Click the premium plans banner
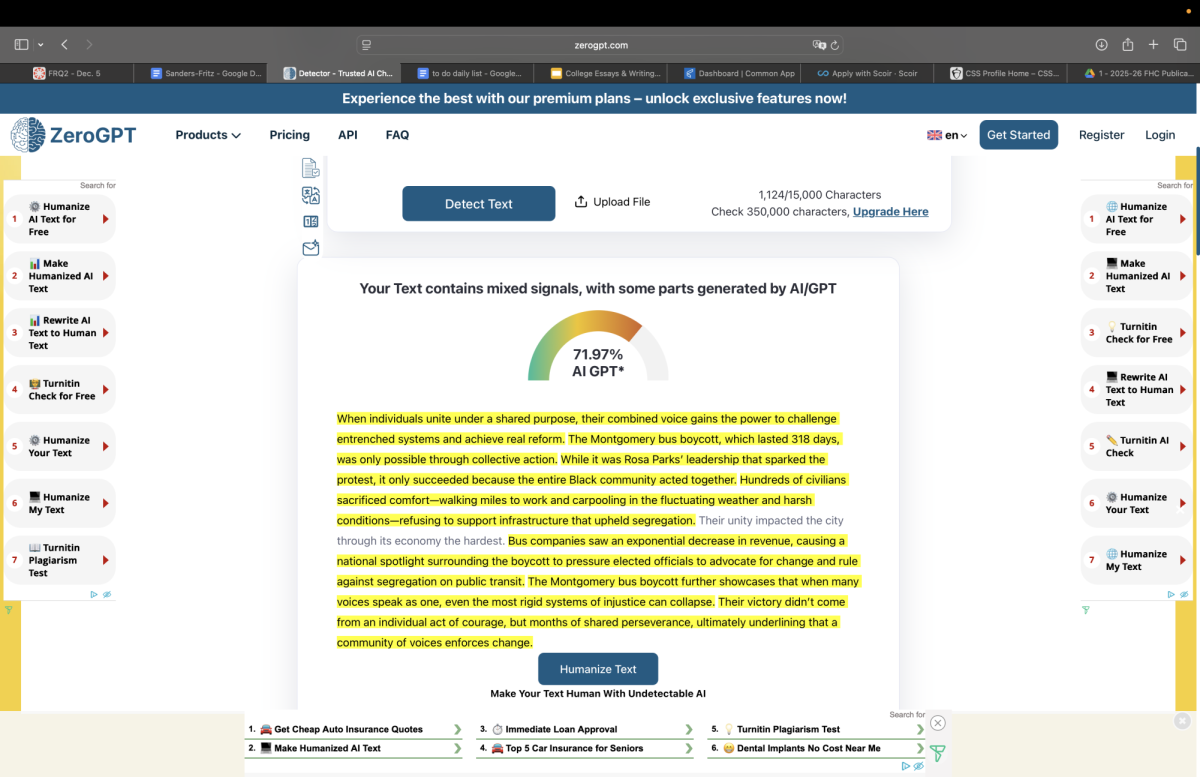Image resolution: width=1200 pixels, height=777 pixels. 594,98
